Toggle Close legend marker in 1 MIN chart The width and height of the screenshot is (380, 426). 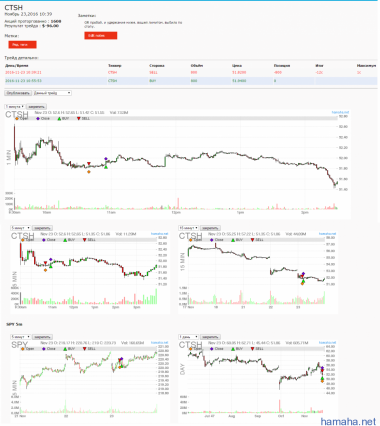[x=43, y=118]
